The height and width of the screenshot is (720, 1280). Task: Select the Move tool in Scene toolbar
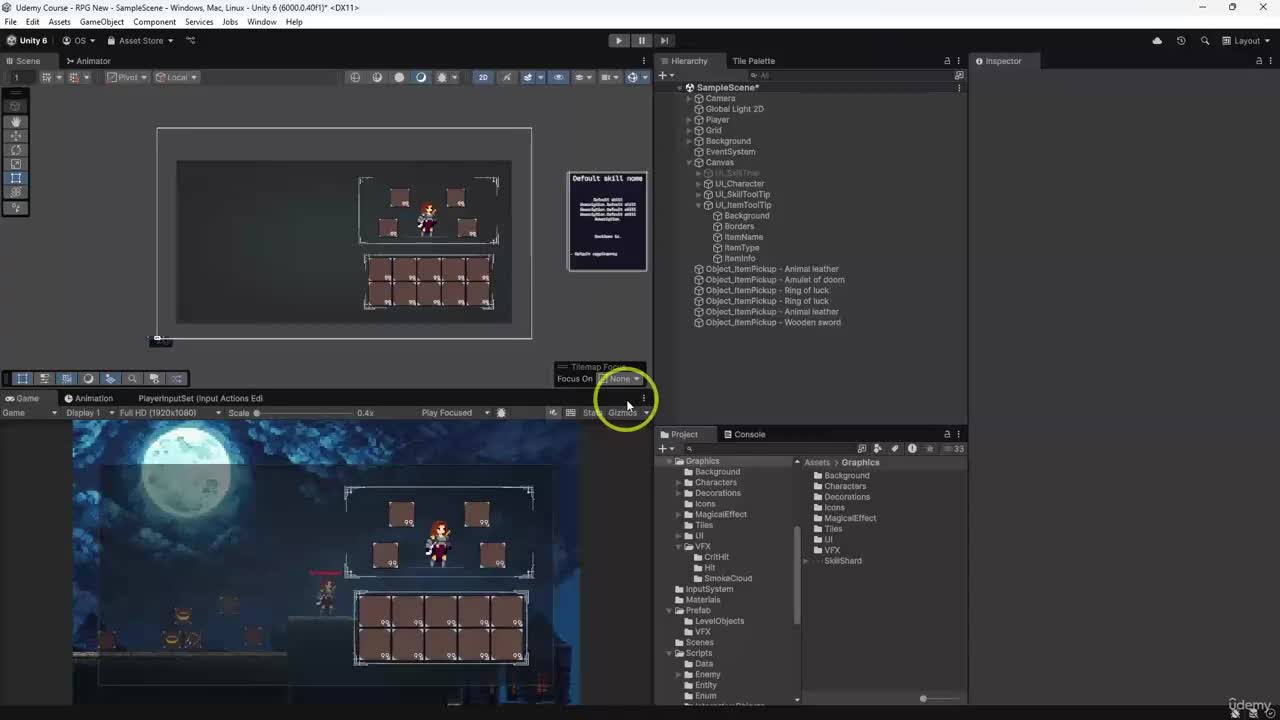16,135
